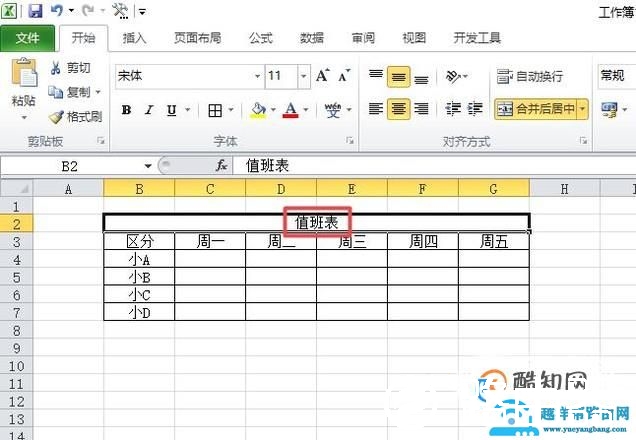636x440 pixels.
Task: Click the text orientation icon
Action: point(453,76)
